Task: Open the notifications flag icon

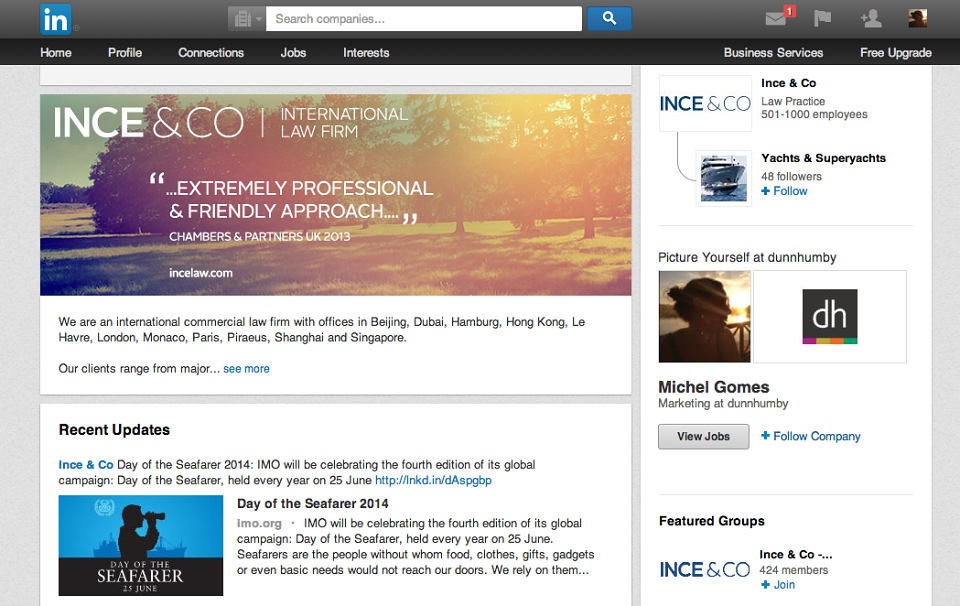Action: pos(822,19)
